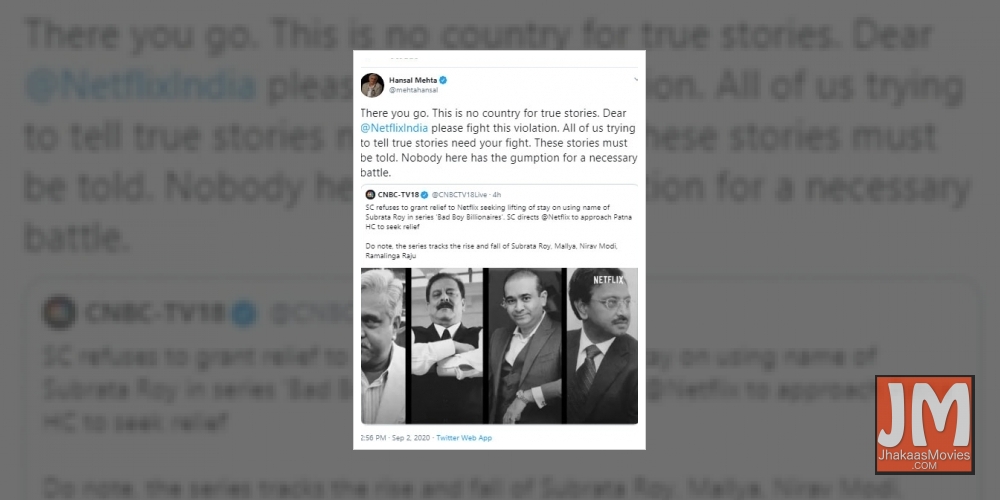Follow the @NetflixIndia mention link
Image resolution: width=1000 pixels, height=500 pixels.
[394, 128]
